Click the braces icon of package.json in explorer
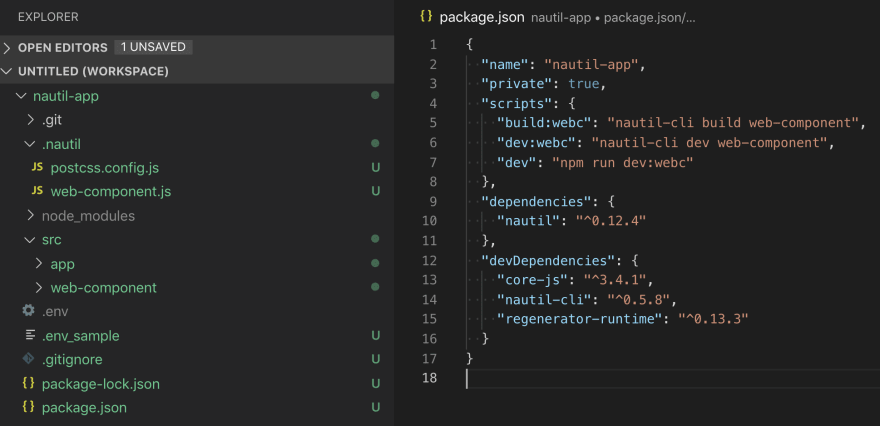 point(28,407)
